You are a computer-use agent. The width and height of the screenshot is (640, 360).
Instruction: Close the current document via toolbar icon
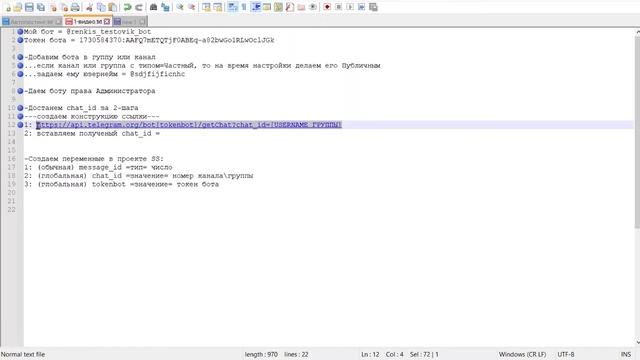(x=53, y=7)
